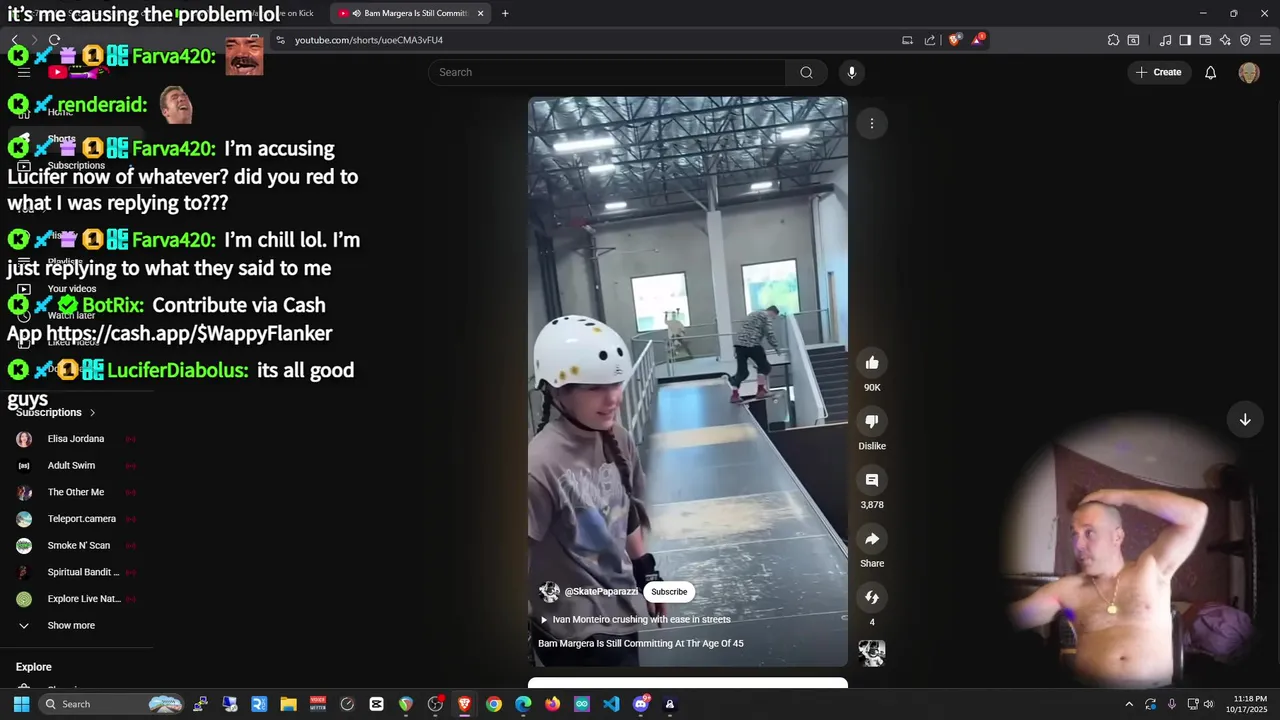1280x720 pixels.
Task: Open the comments showing 3,878
Action: tap(872, 480)
